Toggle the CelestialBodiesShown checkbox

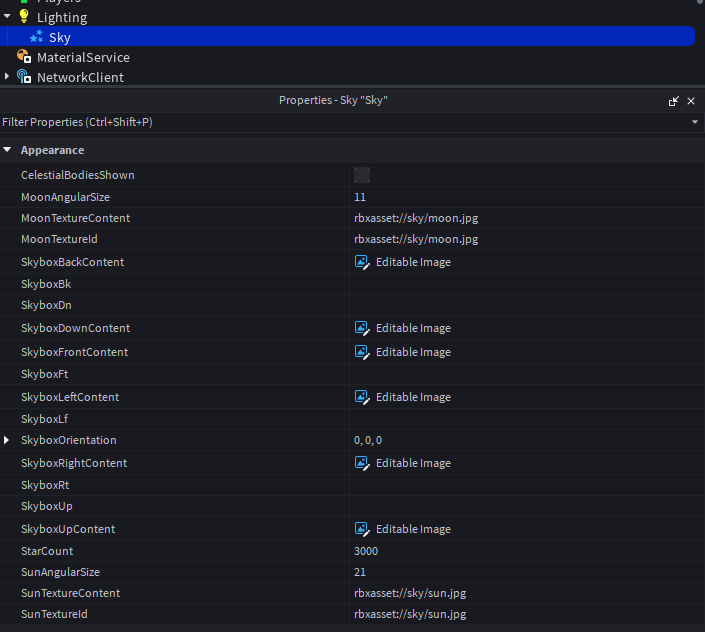(x=362, y=175)
